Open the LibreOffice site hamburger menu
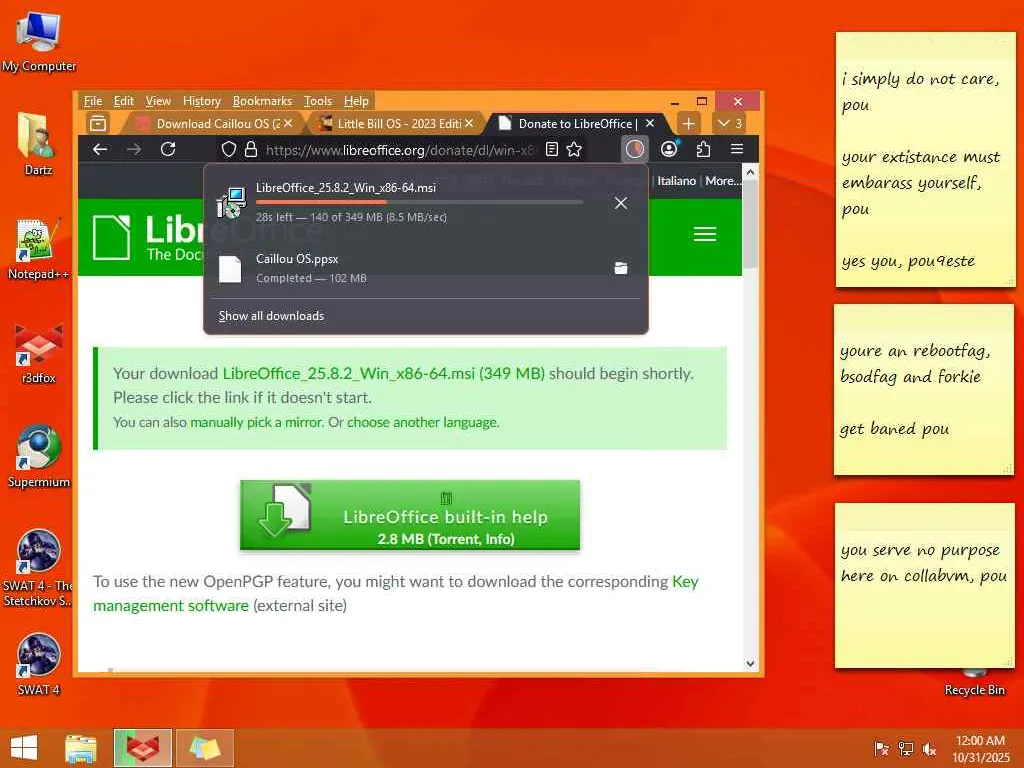Image resolution: width=1024 pixels, height=768 pixels. pos(705,234)
